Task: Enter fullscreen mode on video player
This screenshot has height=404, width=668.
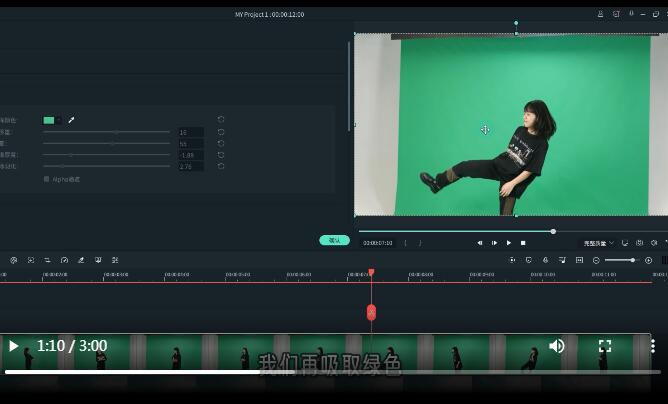Action: point(605,346)
